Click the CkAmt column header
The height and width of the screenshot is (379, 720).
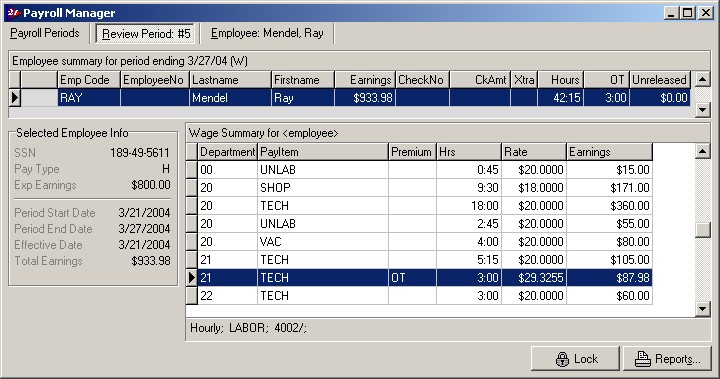[x=479, y=79]
